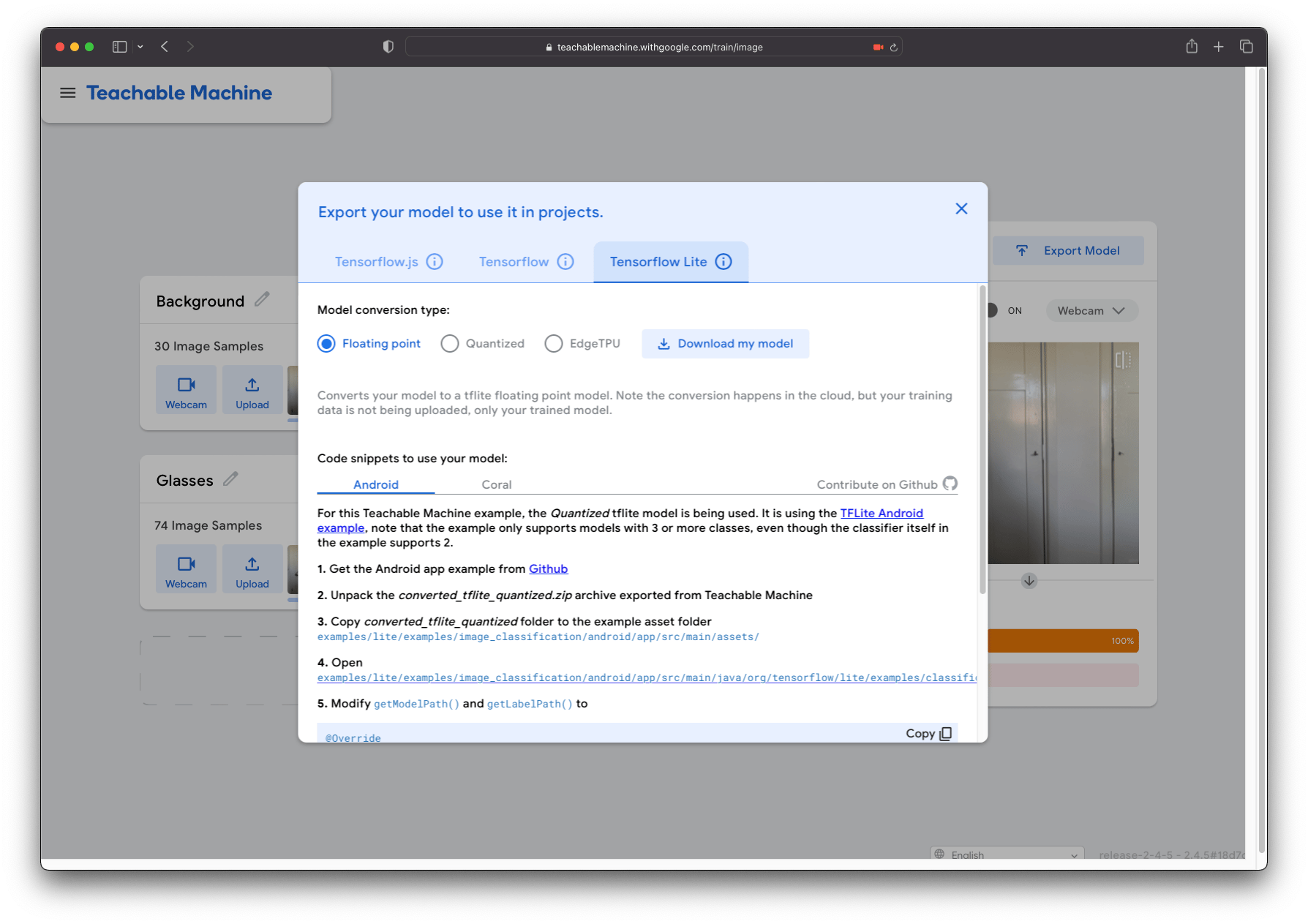
Task: Click the preview down arrow expander
Action: (1029, 581)
